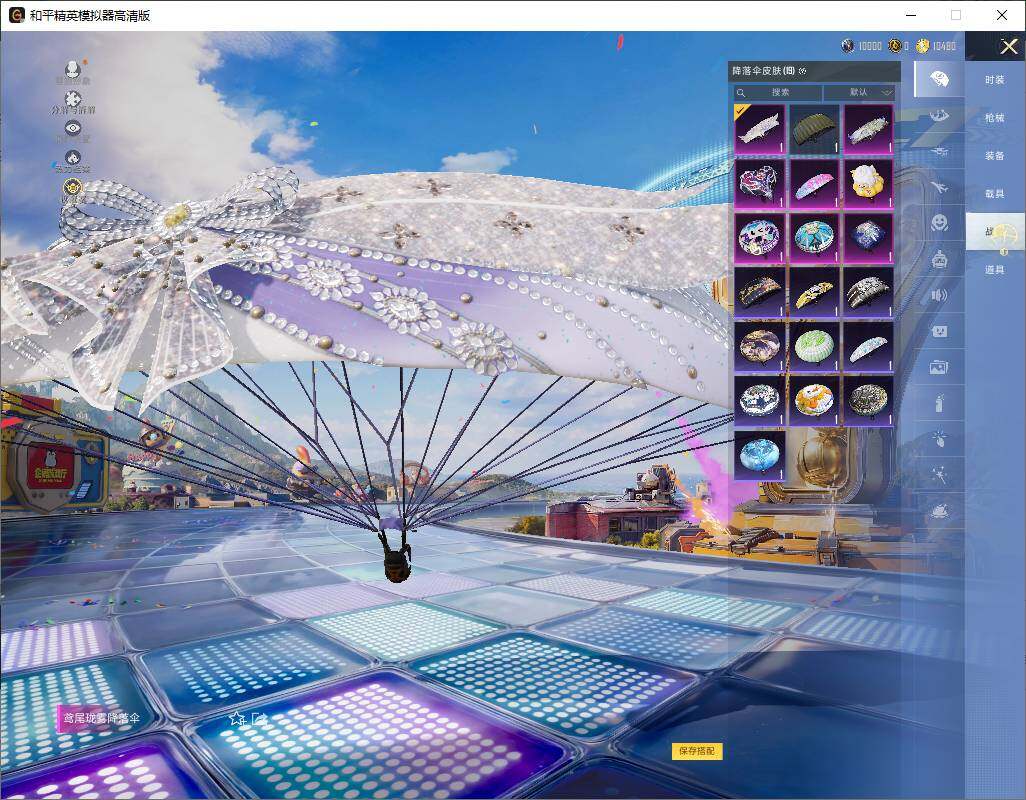Switch to the 道具 tab

coord(995,270)
